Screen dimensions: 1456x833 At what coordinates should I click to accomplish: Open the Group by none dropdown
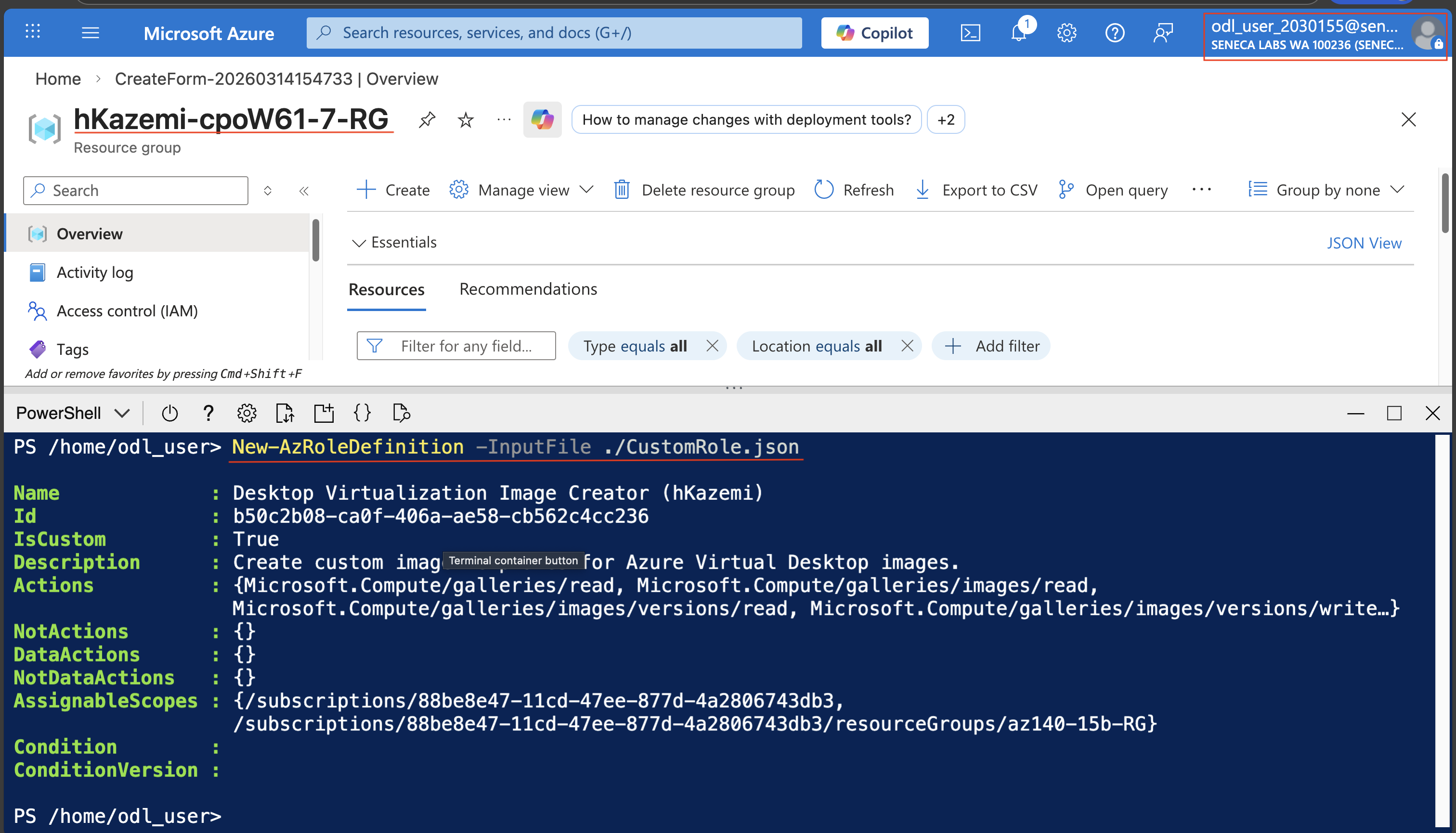tap(1326, 189)
